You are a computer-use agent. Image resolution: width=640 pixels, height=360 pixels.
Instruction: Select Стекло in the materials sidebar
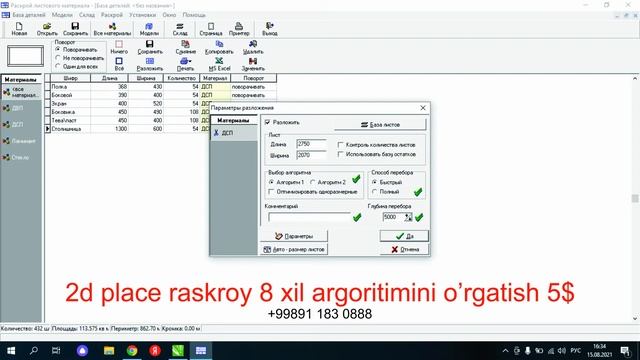point(20,158)
